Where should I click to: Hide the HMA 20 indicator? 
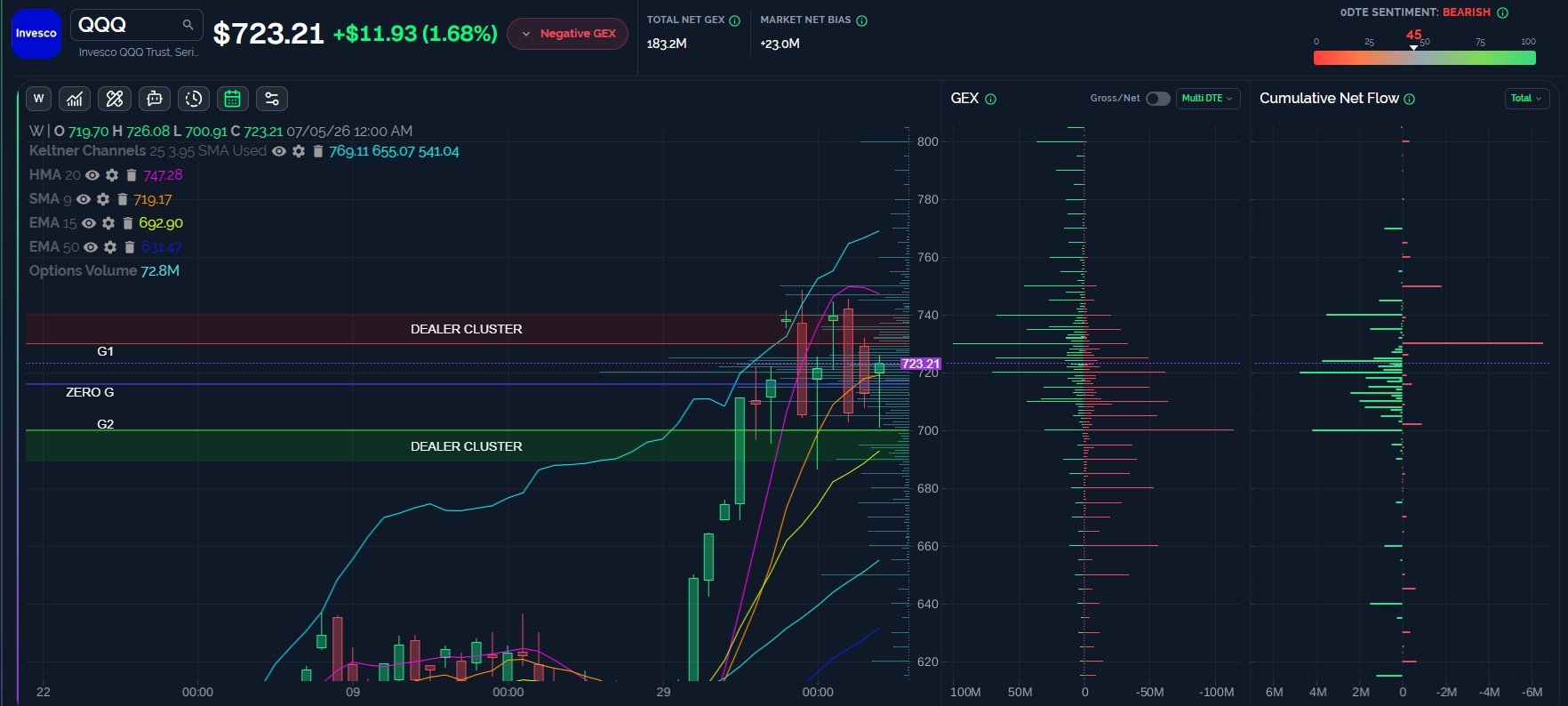click(x=92, y=175)
